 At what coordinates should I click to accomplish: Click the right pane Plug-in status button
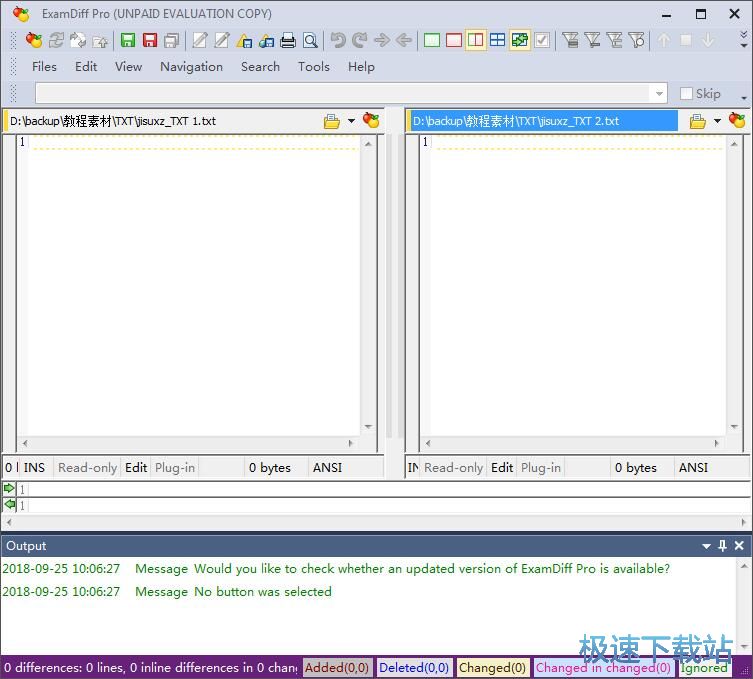tap(541, 467)
